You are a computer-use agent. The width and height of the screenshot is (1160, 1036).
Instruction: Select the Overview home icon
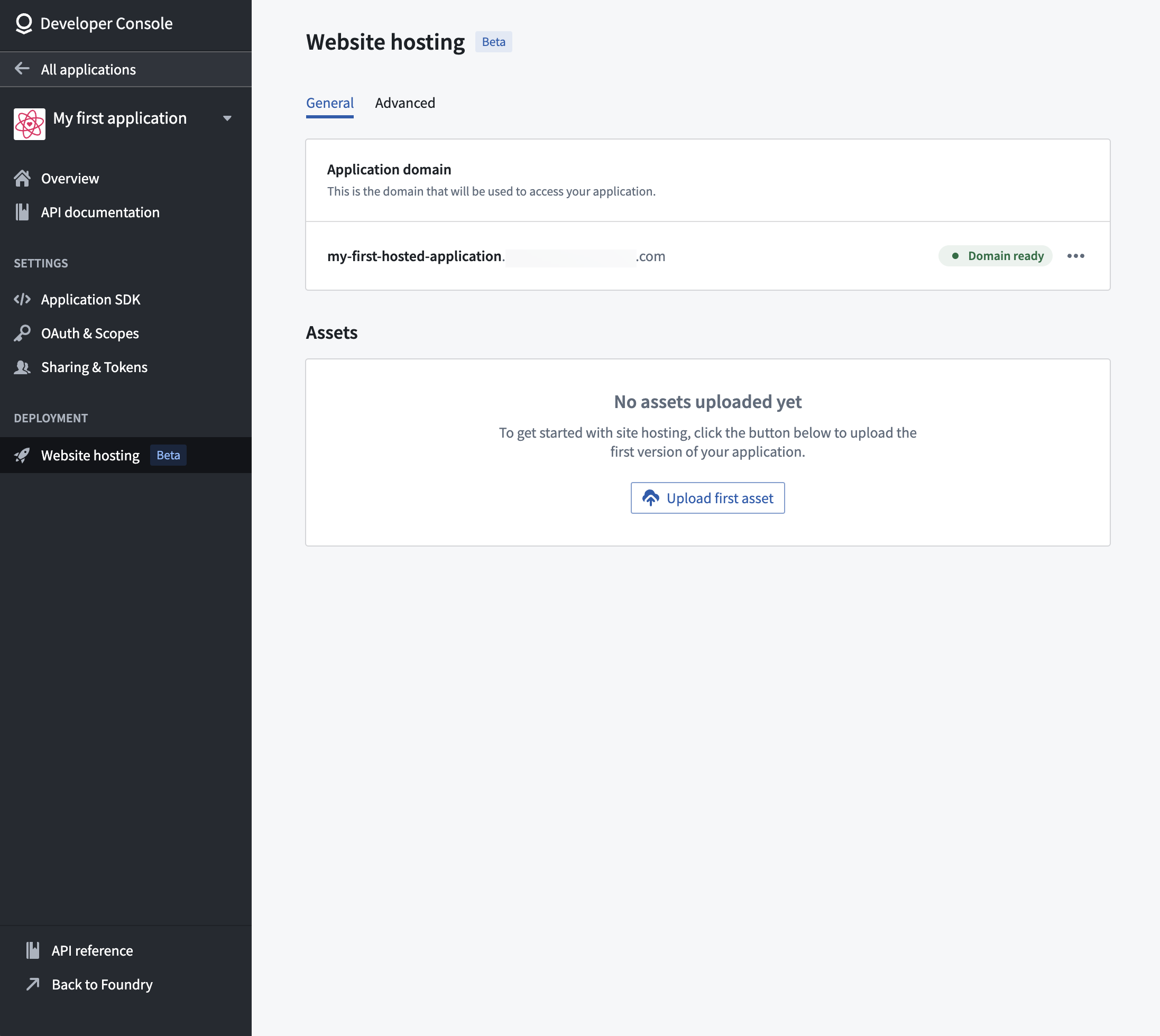[x=23, y=178]
